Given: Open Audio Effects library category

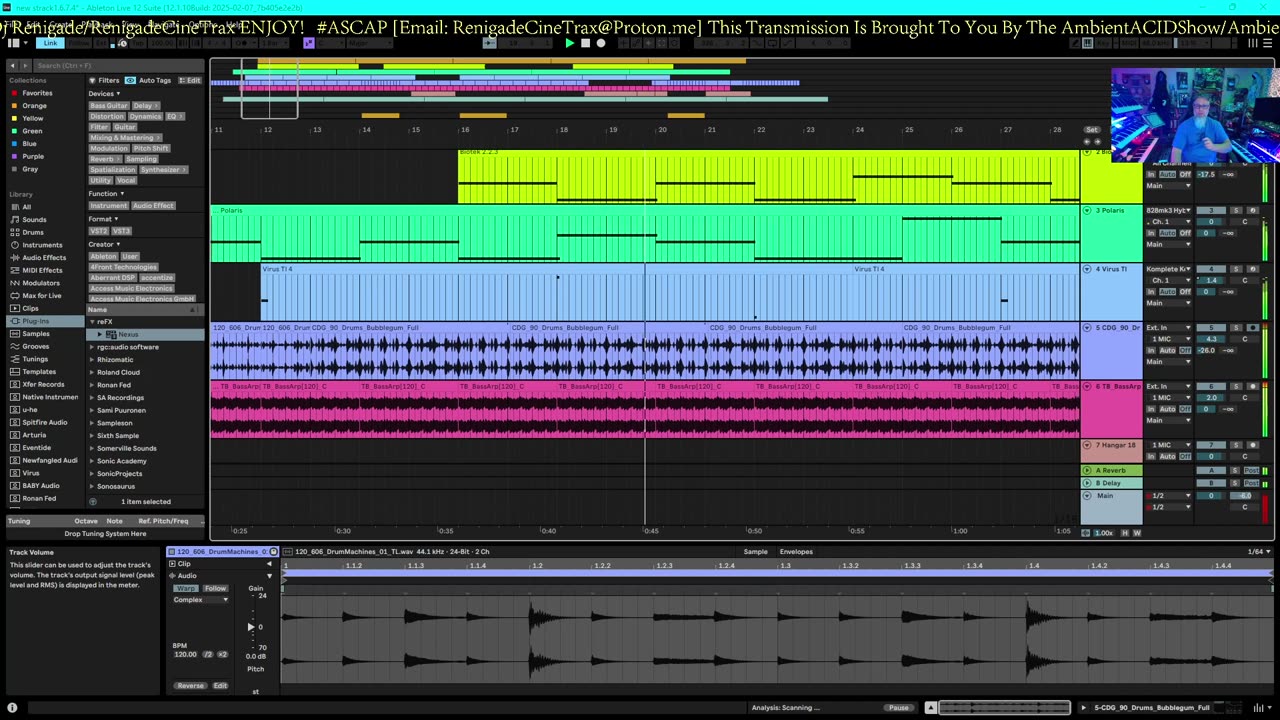Looking at the screenshot, I should (x=44, y=257).
